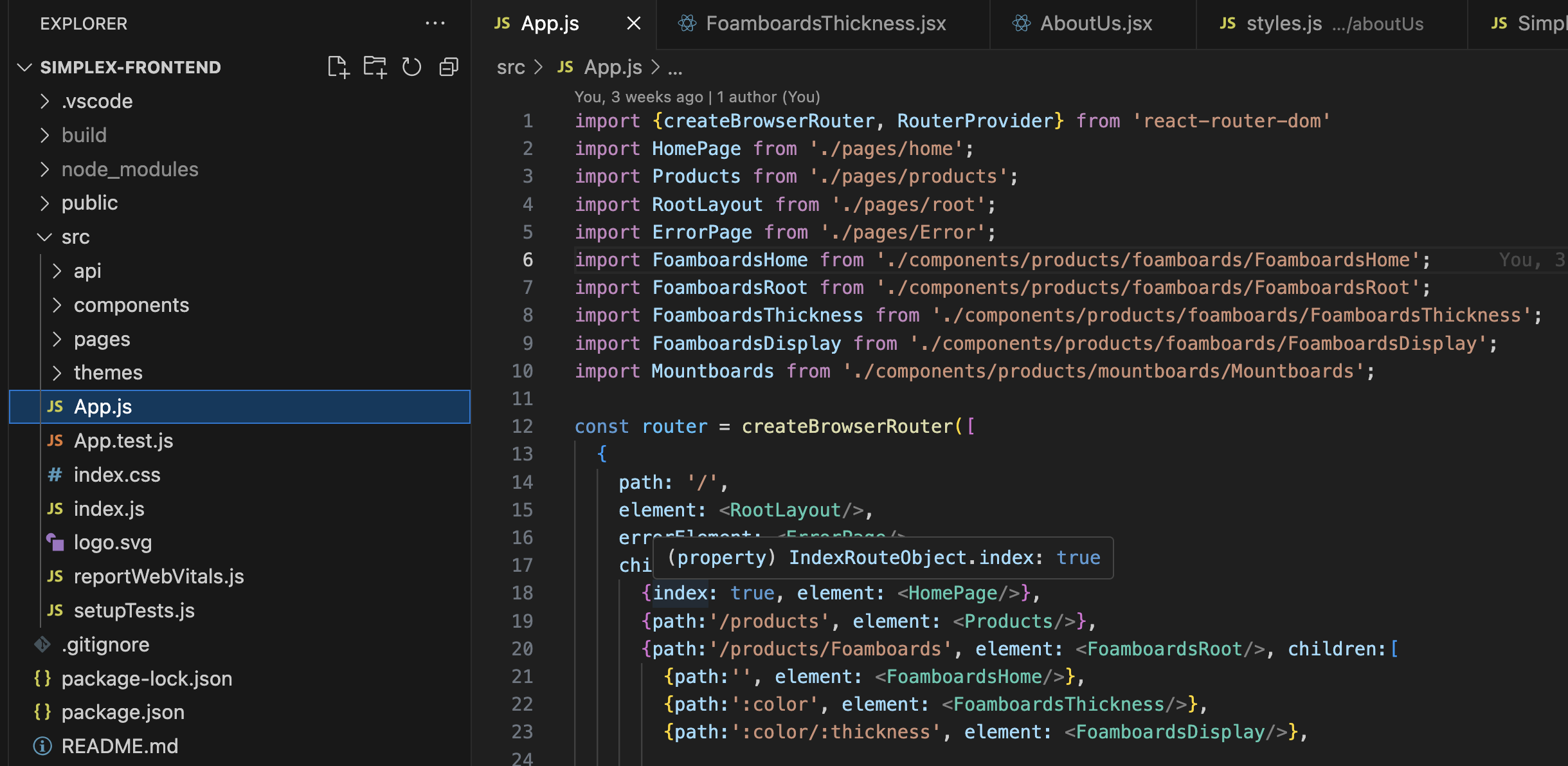This screenshot has width=1568, height=766.
Task: Open setupTests.js in the file tree
Action: click(x=240, y=610)
